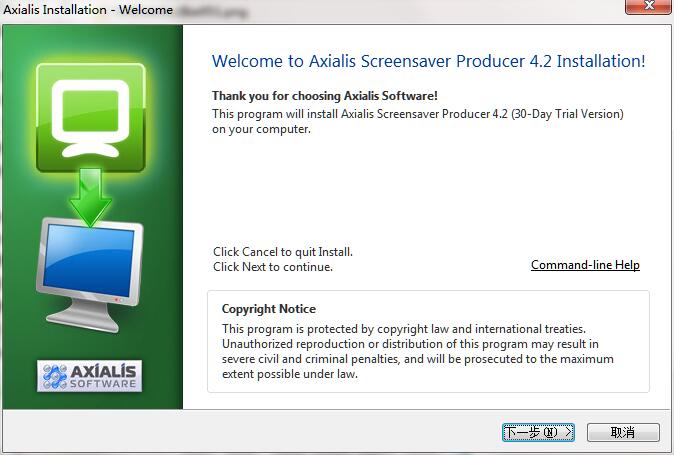The height and width of the screenshot is (455, 674).
Task: Click the 'Copyright Notice' heading
Action: pos(269,309)
